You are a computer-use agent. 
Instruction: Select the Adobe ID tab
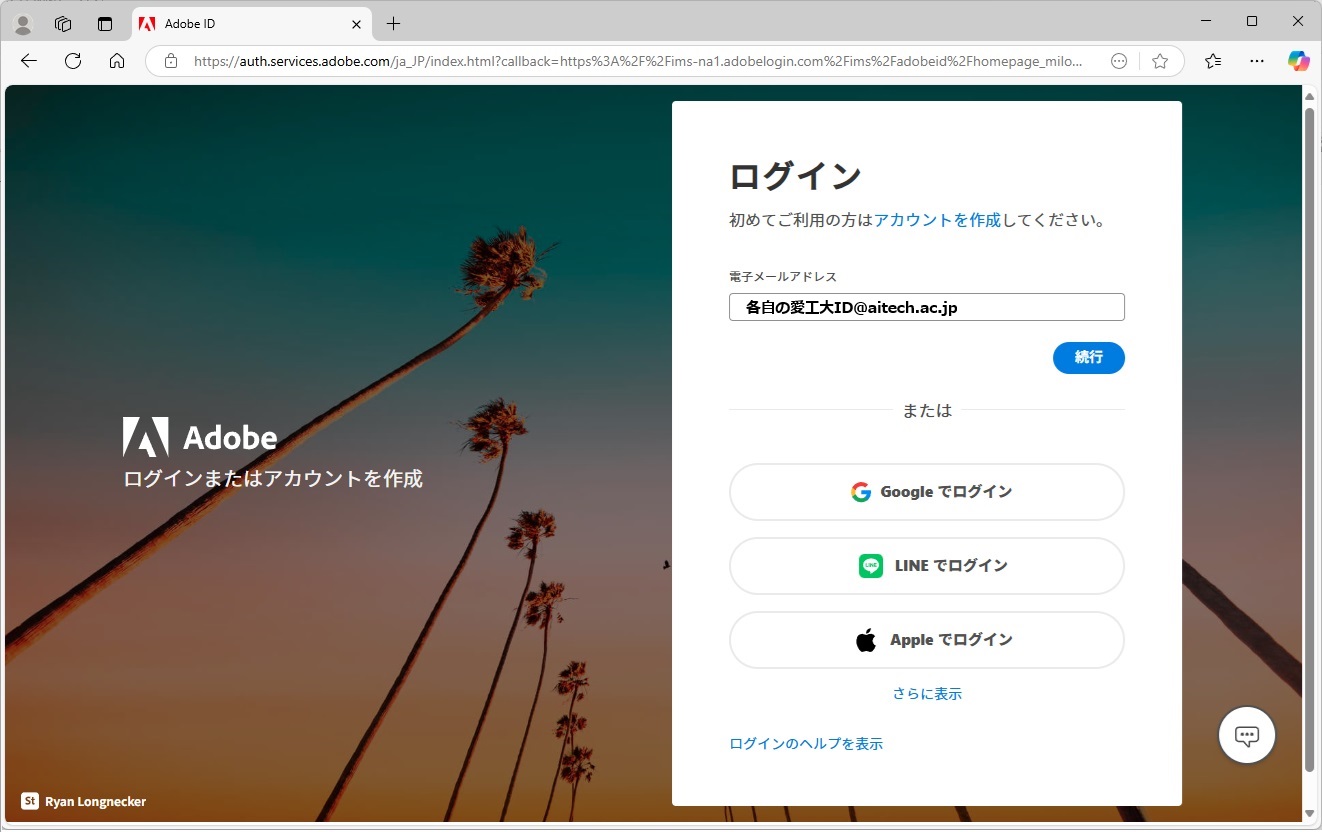[240, 23]
